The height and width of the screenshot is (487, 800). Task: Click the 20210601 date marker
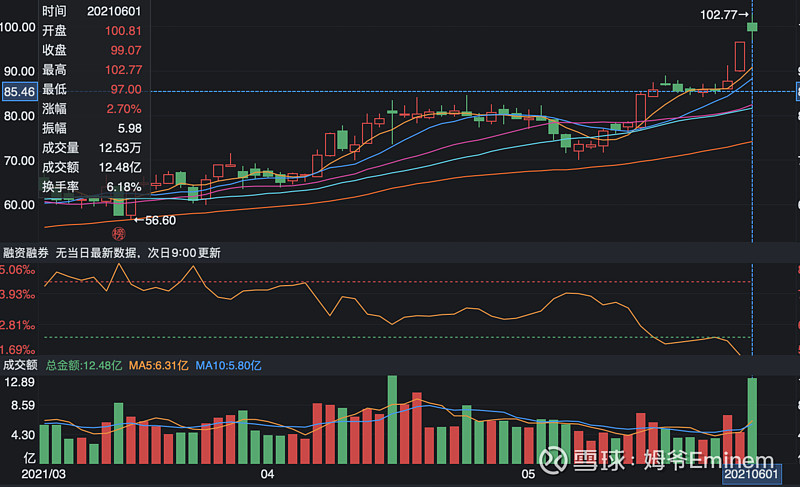click(x=751, y=474)
